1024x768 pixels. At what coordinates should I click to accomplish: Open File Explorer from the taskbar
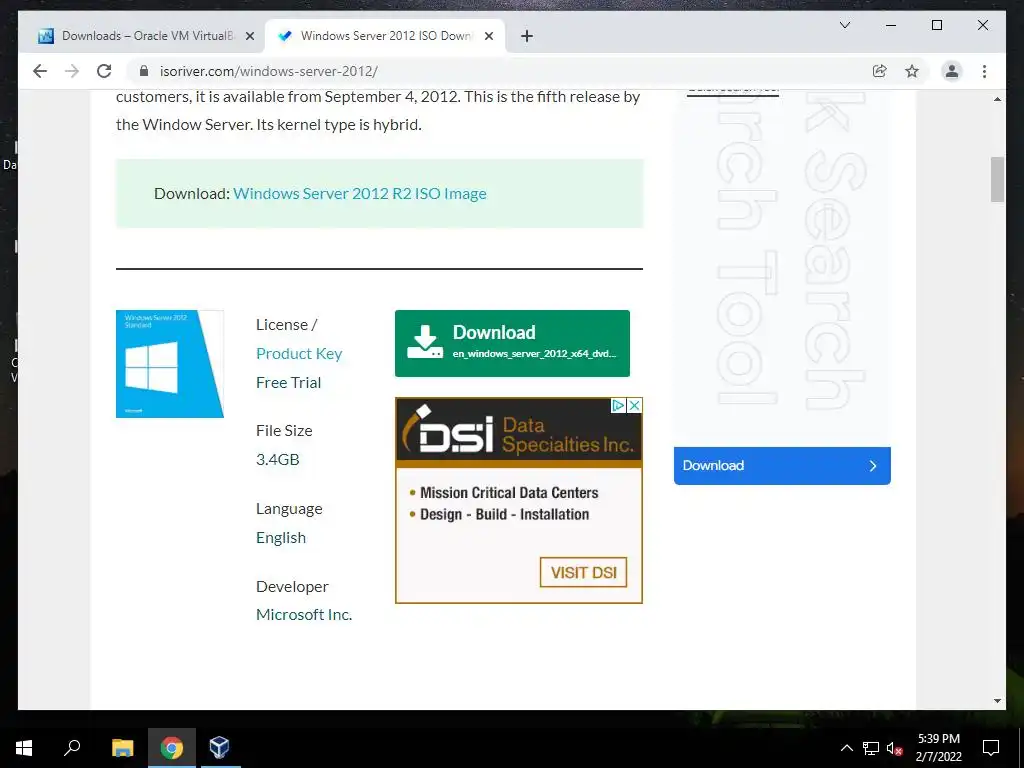(x=122, y=748)
